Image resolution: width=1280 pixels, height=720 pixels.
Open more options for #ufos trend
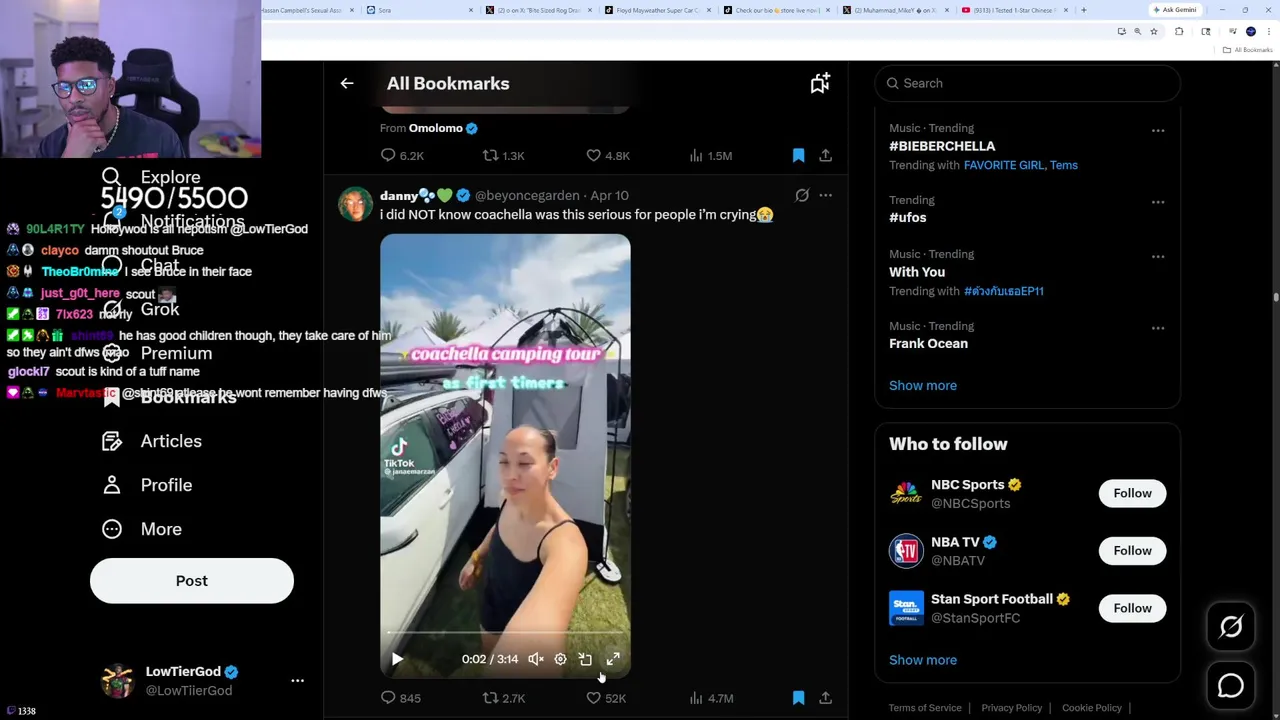coord(1158,203)
